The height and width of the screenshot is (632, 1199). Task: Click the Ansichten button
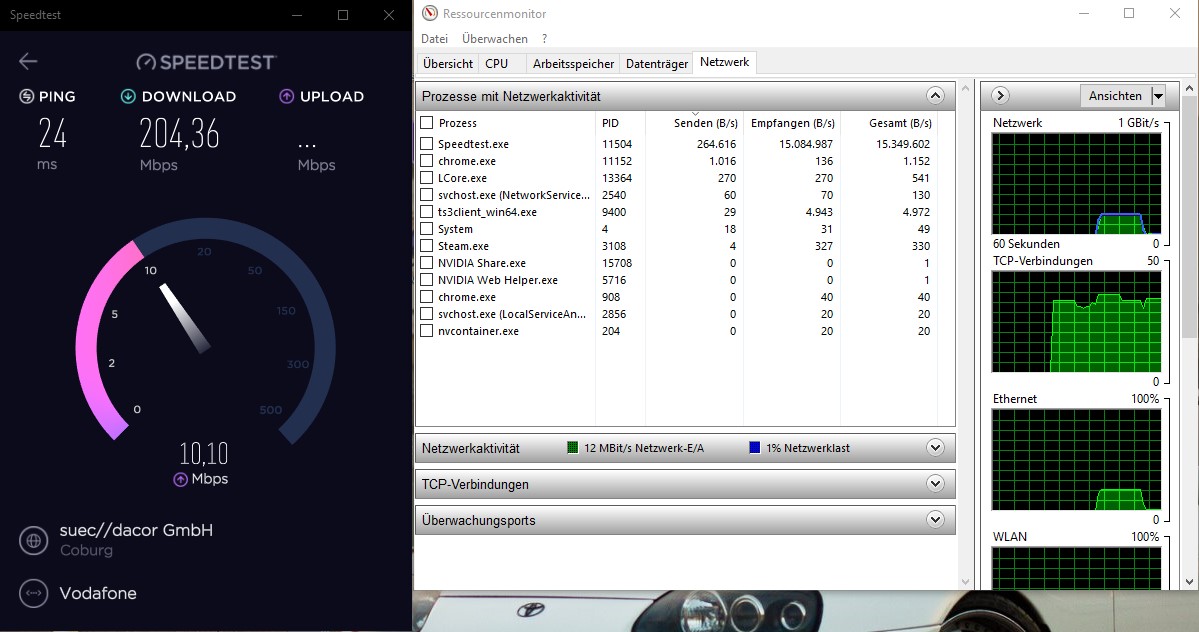(x=1115, y=96)
